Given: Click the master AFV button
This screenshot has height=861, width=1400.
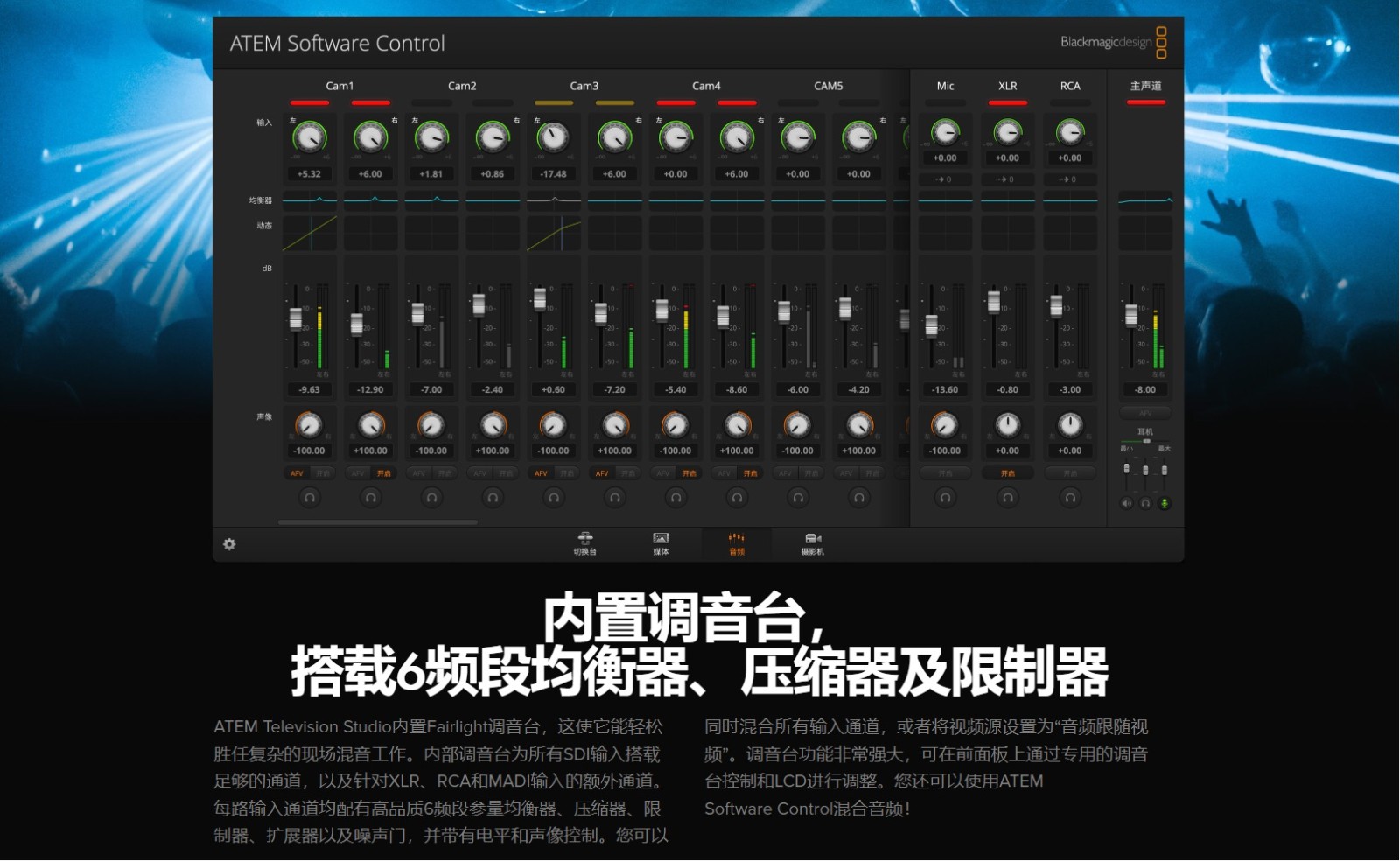Looking at the screenshot, I should [x=1145, y=413].
